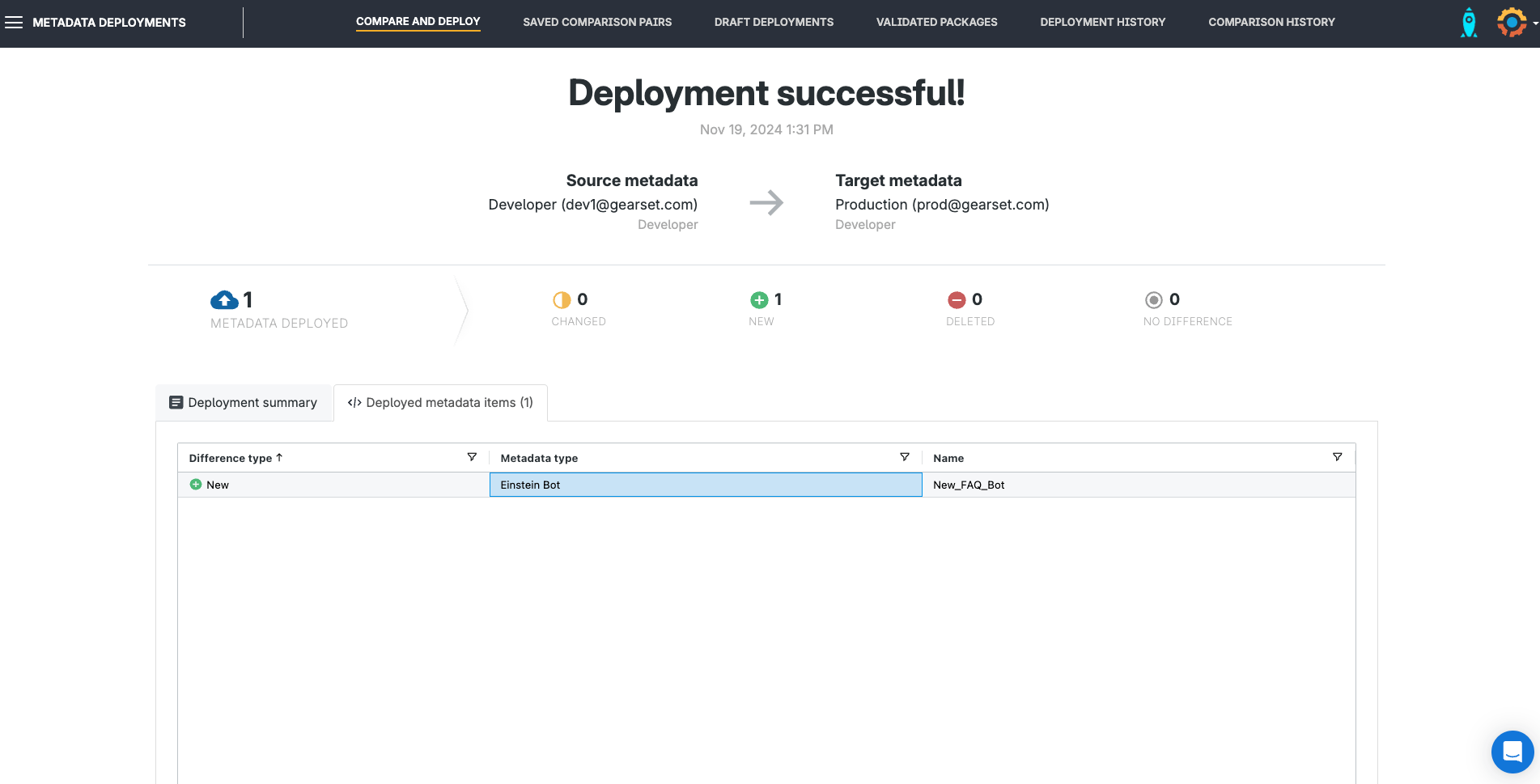Open Name column filter

point(1337,457)
